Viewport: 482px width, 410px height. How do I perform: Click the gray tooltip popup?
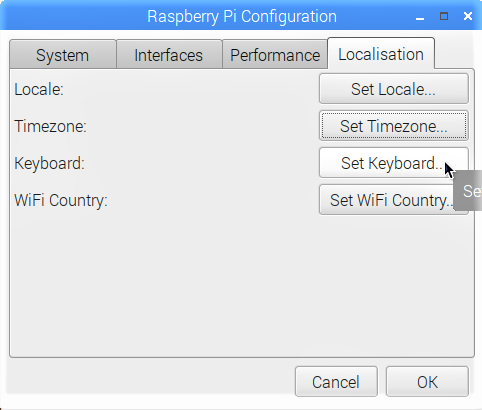(468, 191)
